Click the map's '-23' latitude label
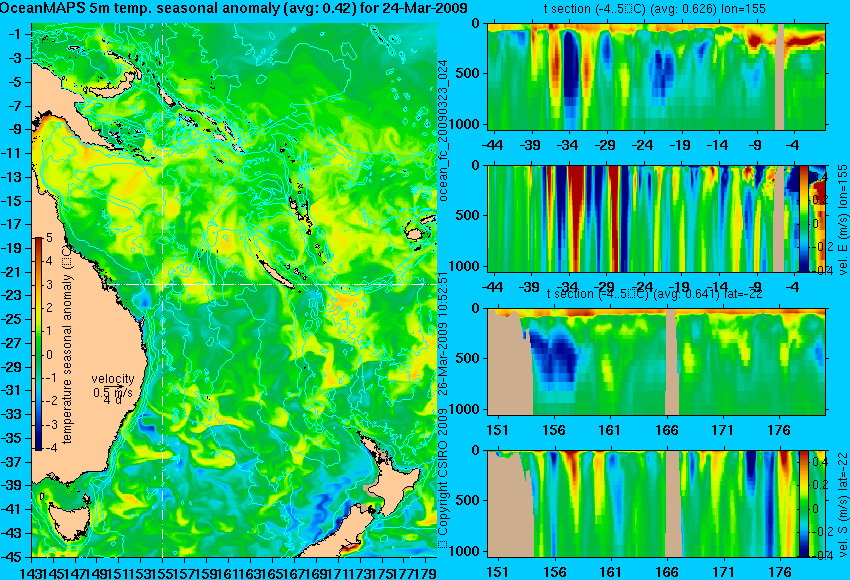 point(13,296)
